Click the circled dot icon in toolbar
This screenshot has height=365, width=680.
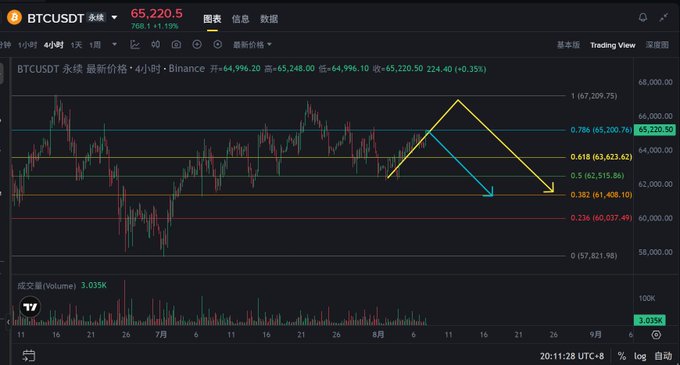point(218,44)
